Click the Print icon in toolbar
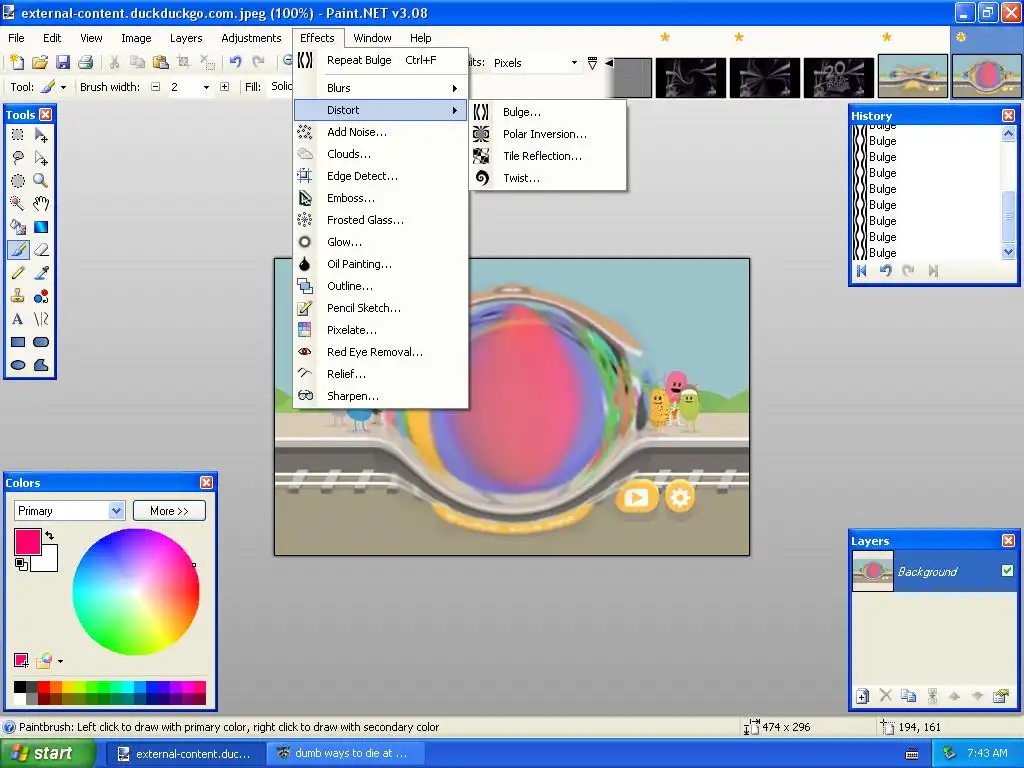1024x768 pixels. (x=86, y=62)
